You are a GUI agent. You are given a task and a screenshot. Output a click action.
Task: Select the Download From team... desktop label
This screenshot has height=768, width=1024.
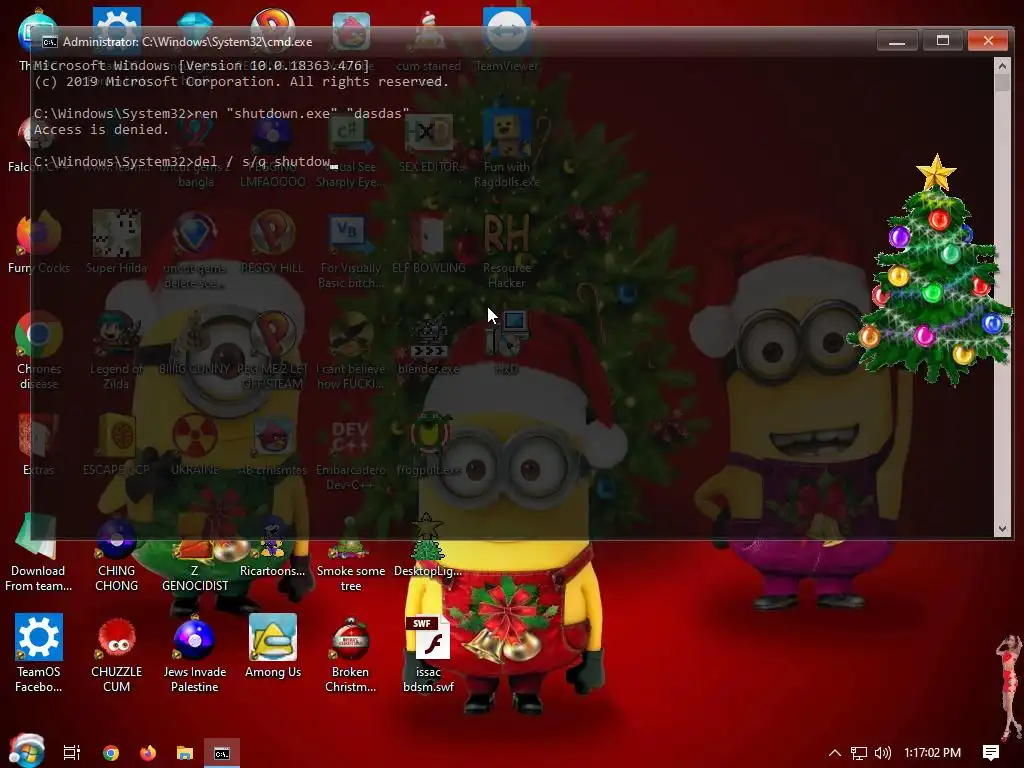tap(39, 579)
